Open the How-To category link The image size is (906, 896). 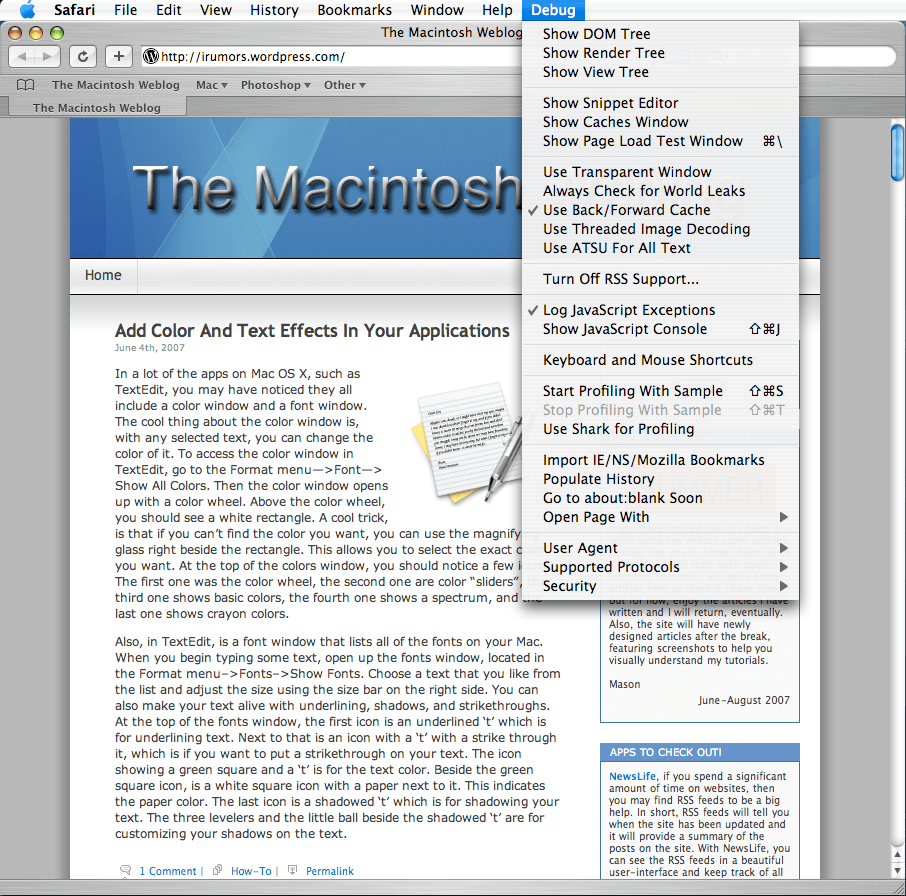(251, 871)
